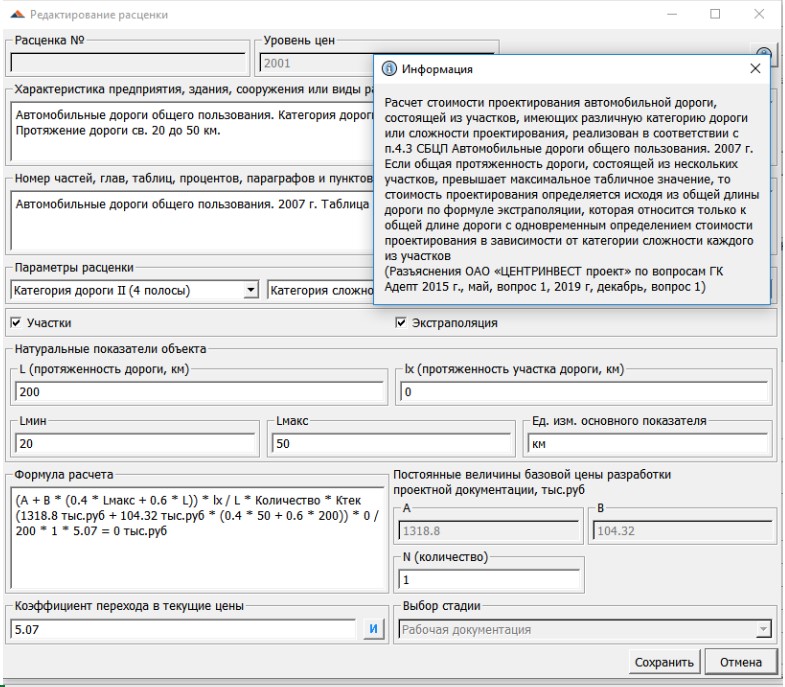Click the Lмакс field with value 50
Viewport: 785px width, 687px height.
coord(391,444)
